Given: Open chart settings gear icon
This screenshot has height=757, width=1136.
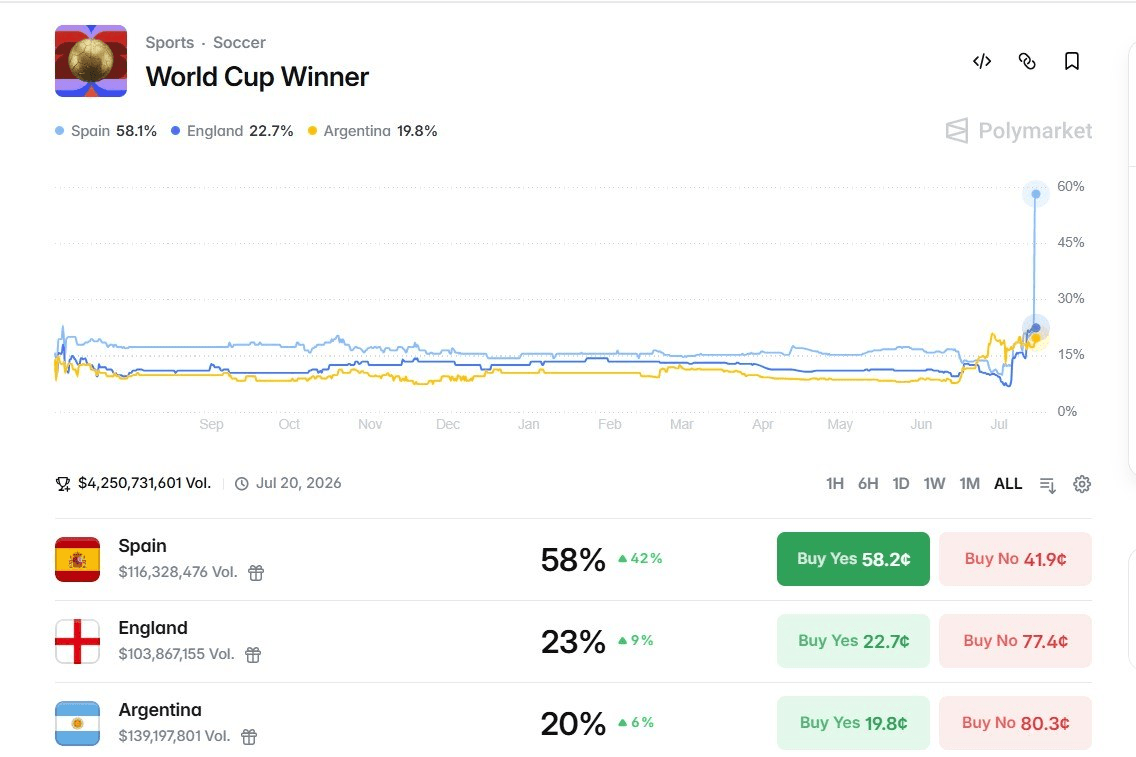Looking at the screenshot, I should 1082,484.
